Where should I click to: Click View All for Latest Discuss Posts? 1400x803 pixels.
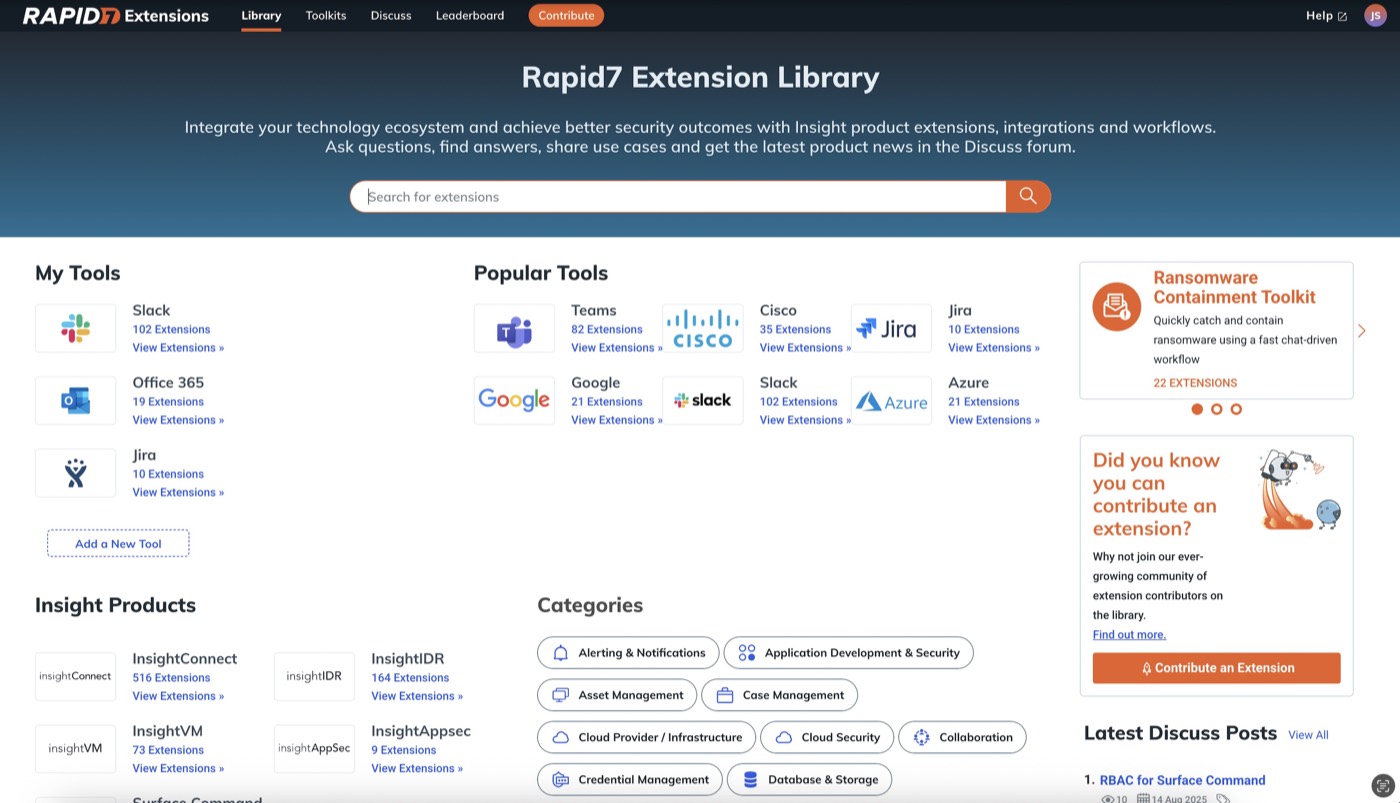point(1308,735)
